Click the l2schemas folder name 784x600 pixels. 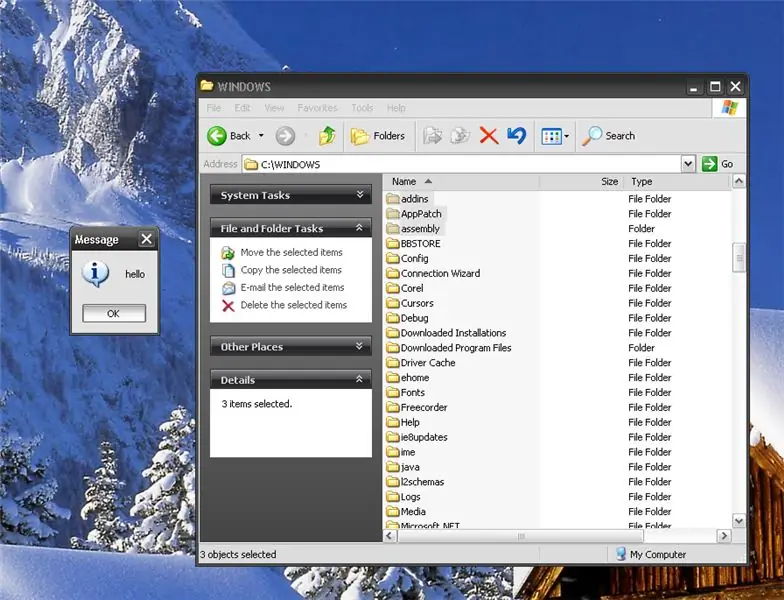(x=422, y=482)
